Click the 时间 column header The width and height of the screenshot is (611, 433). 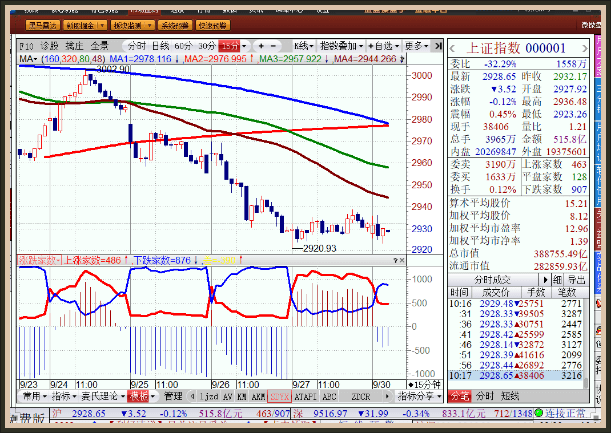coord(460,292)
